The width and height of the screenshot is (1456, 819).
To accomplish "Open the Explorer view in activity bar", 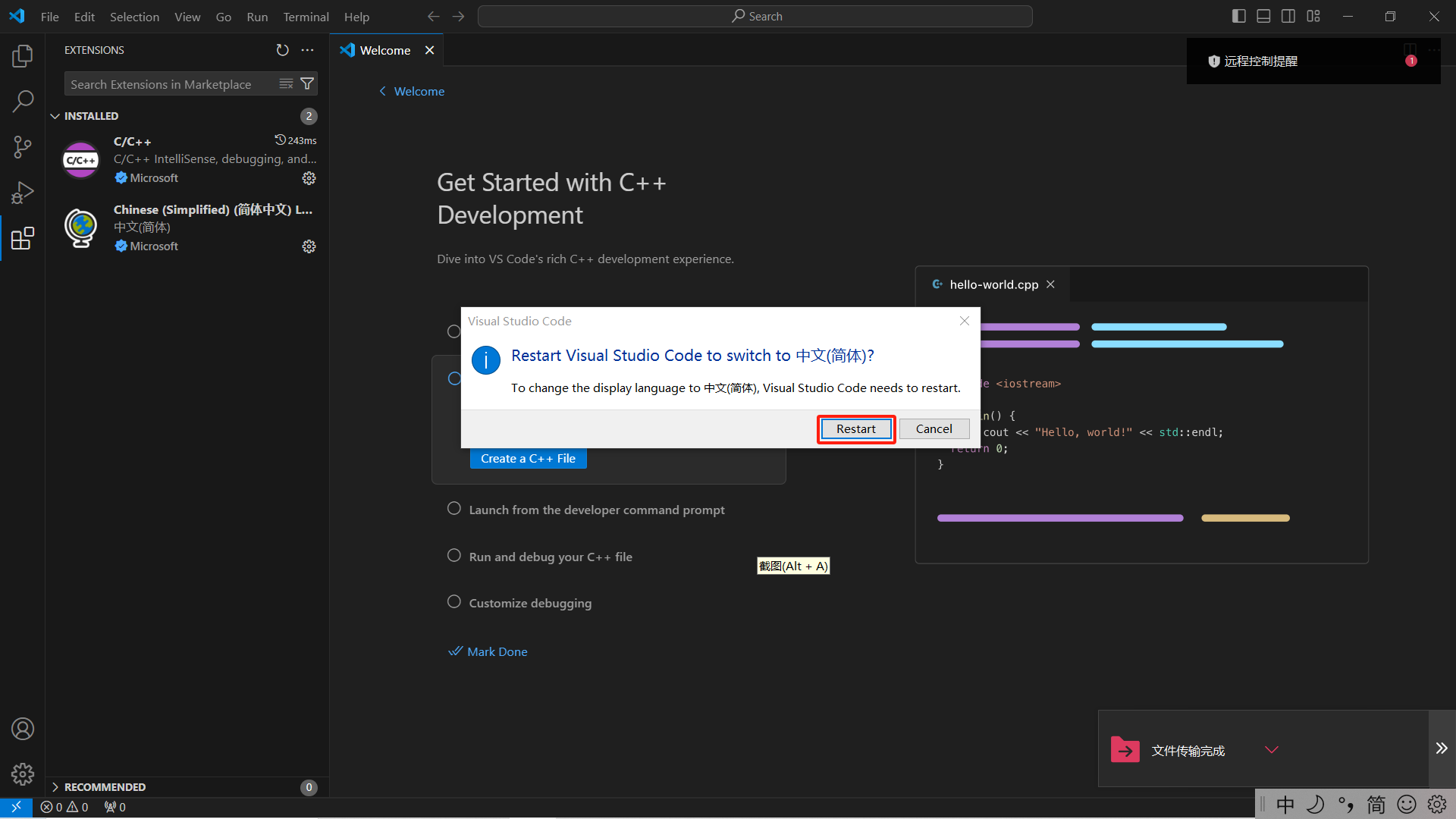I will coord(23,55).
